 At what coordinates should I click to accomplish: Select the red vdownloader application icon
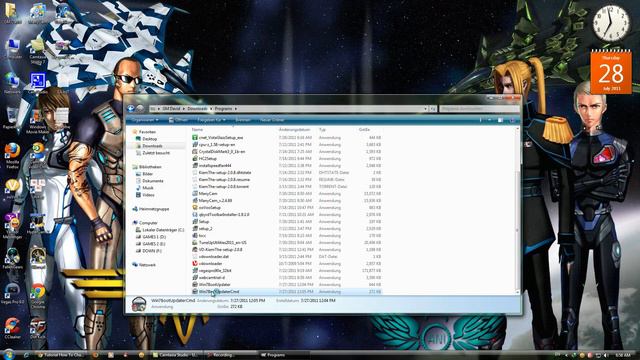coord(195,263)
